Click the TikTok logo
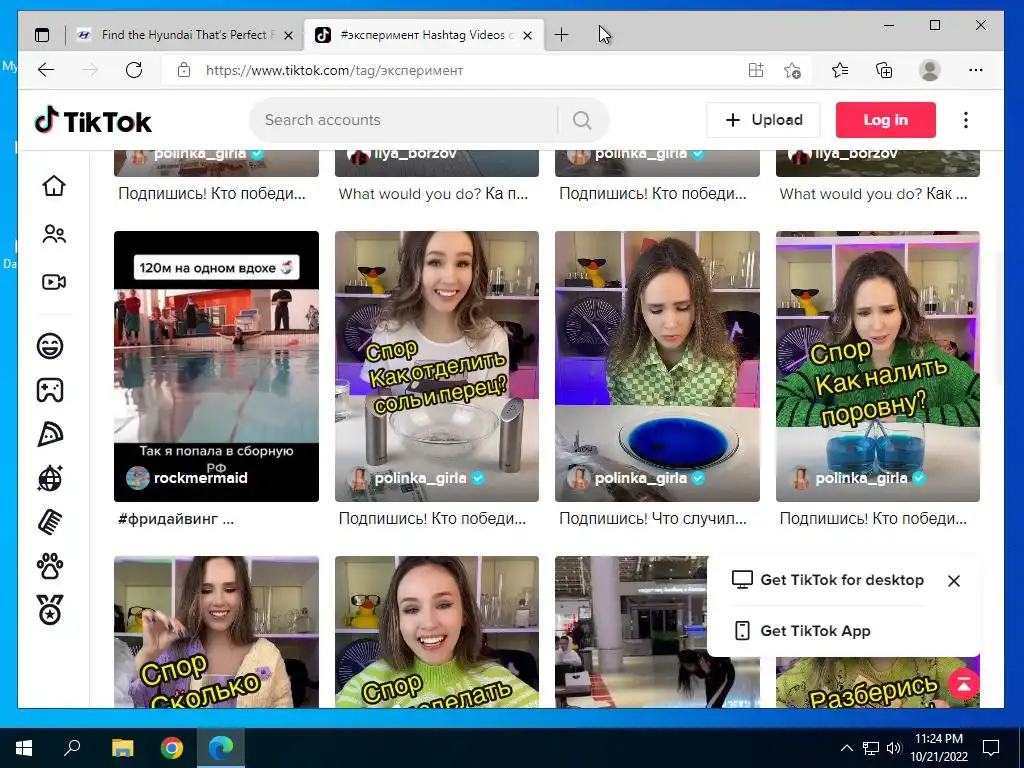Image resolution: width=1024 pixels, height=768 pixels. pyautogui.click(x=93, y=121)
